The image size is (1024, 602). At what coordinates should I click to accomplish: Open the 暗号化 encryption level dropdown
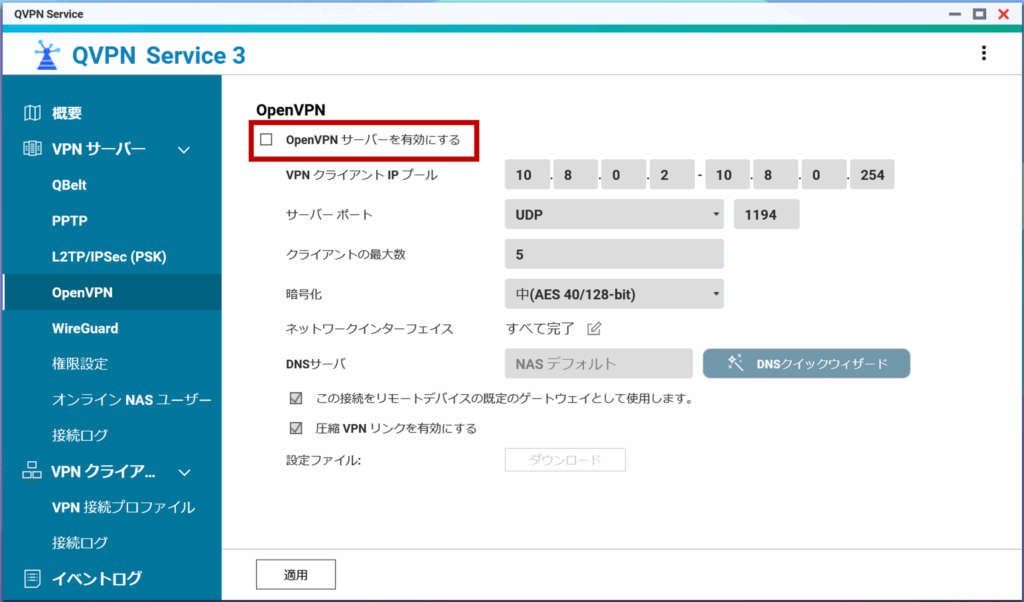point(614,294)
